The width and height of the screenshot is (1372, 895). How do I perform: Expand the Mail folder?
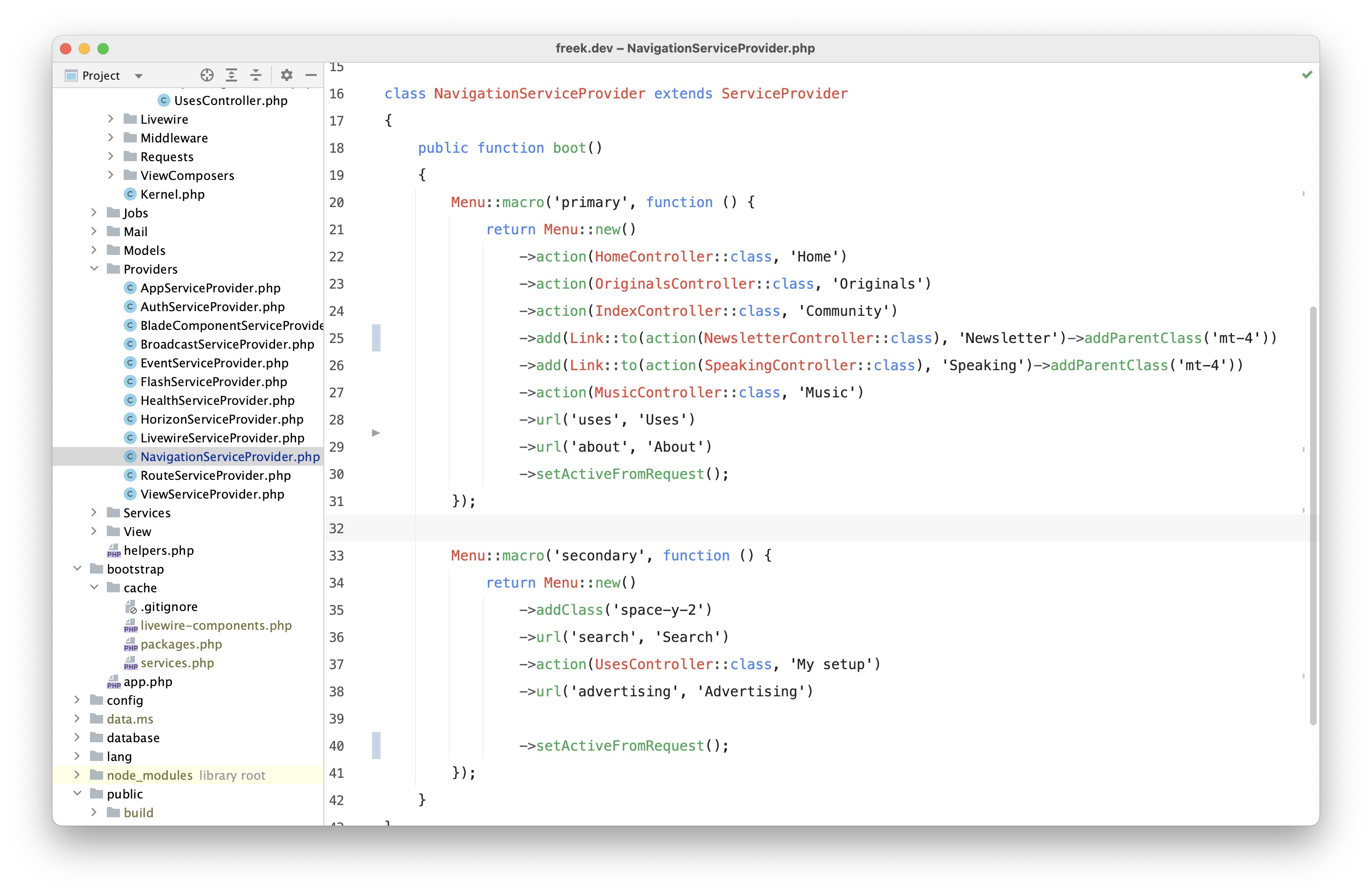point(94,231)
